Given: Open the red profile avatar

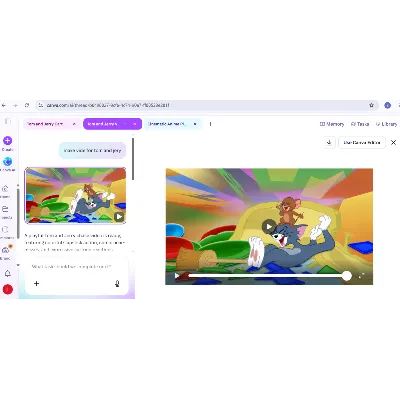Looking at the screenshot, I should [8, 289].
